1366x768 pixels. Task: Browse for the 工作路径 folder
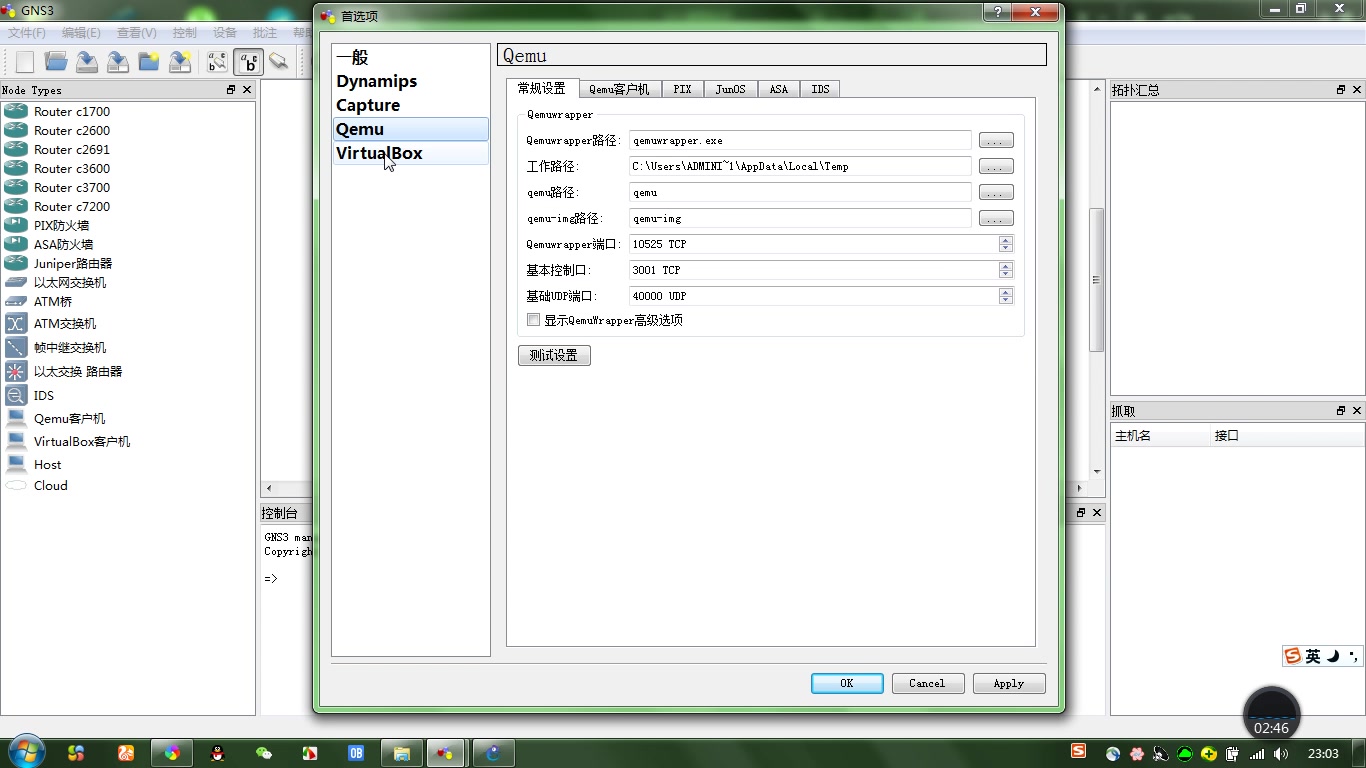coord(996,167)
